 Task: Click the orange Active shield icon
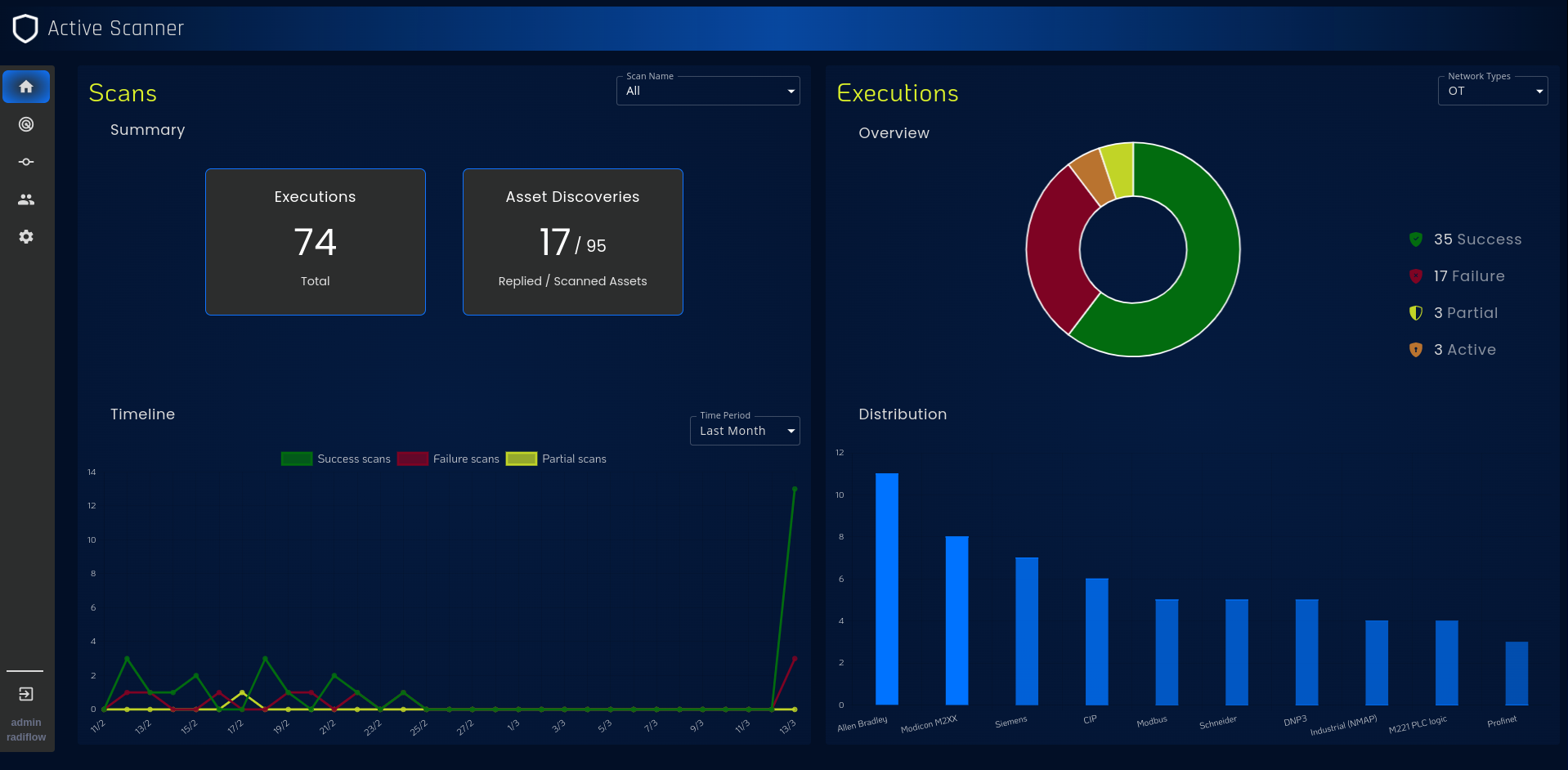(x=1416, y=350)
